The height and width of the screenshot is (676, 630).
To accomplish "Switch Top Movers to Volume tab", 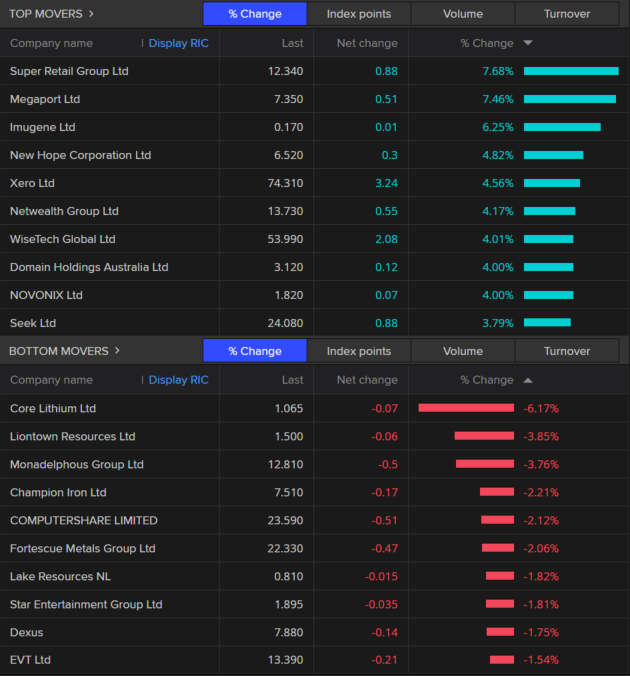I will (x=463, y=14).
